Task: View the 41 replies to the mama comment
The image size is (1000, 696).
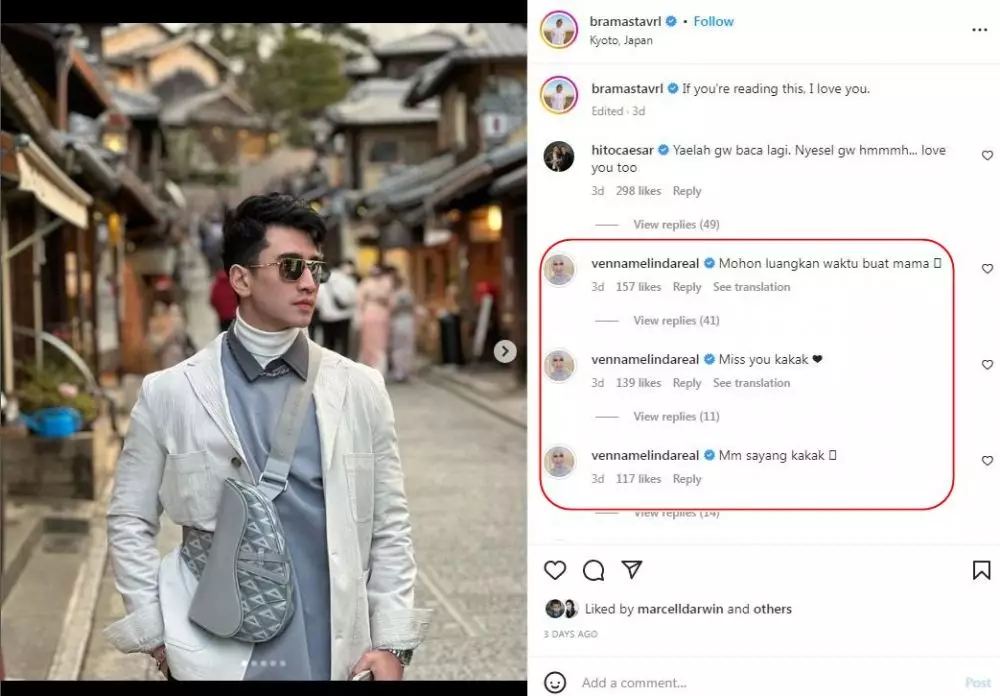Action: (x=676, y=320)
